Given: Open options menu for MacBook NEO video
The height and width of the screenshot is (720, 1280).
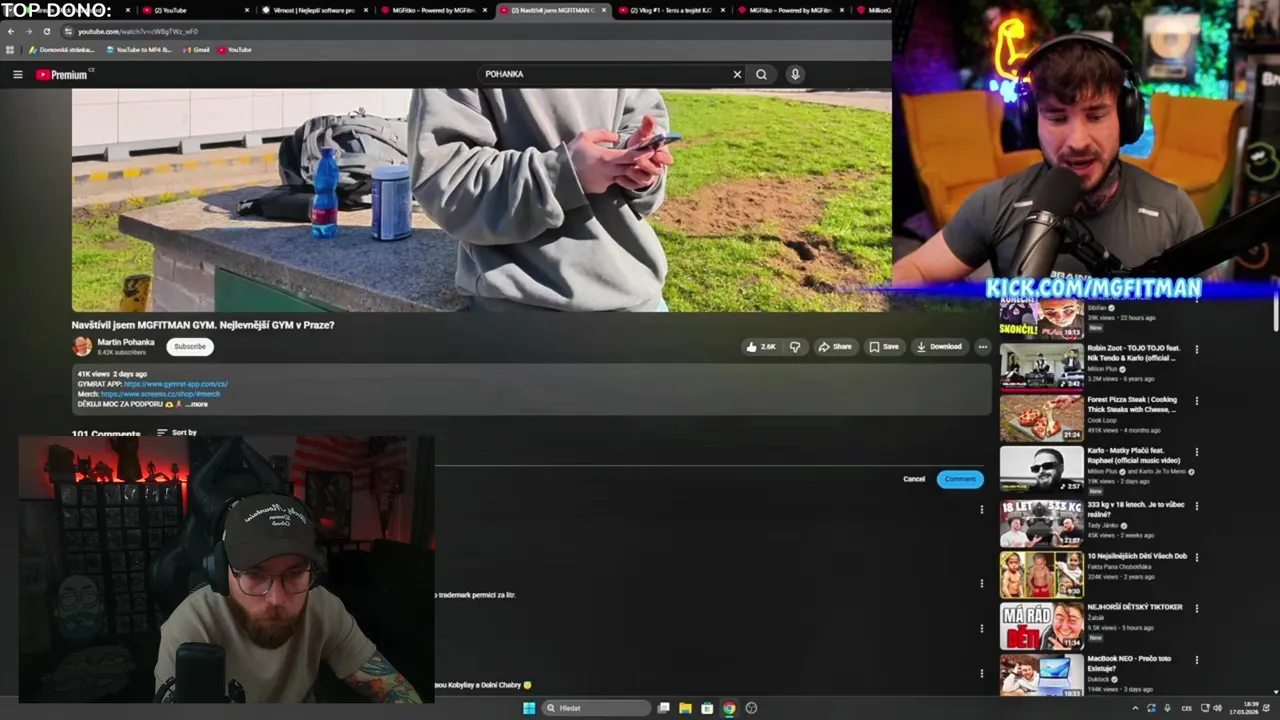Looking at the screenshot, I should point(1196,660).
